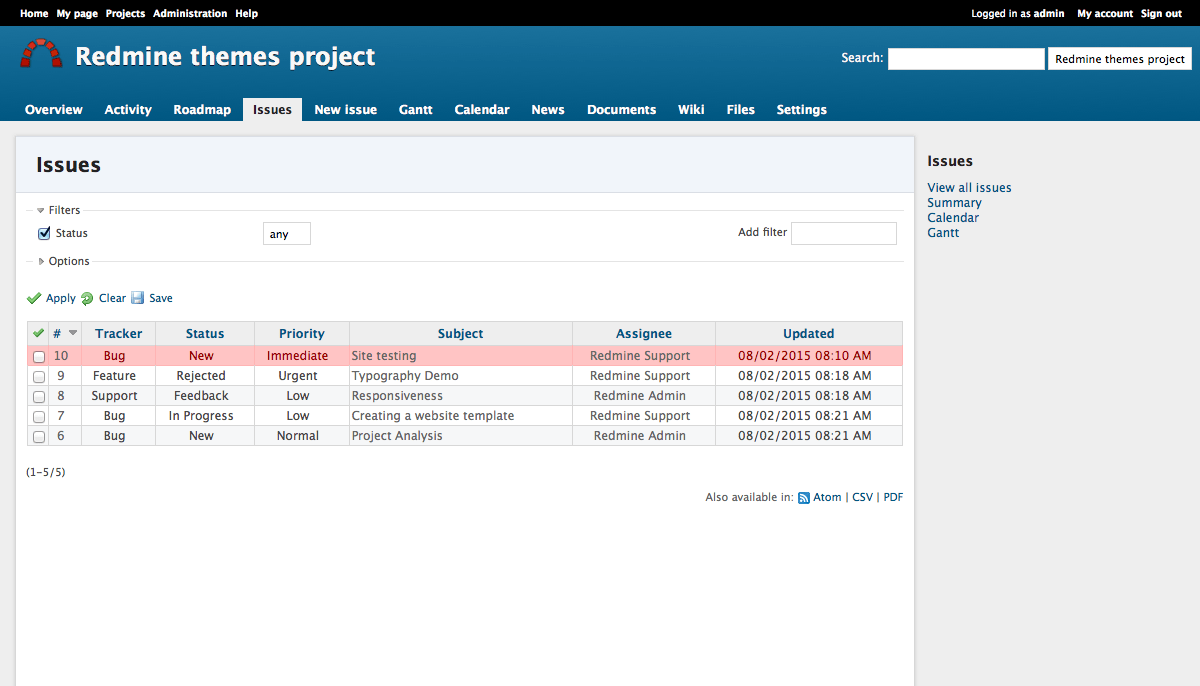
Task: Select checkbox for issue 6
Action: tap(39, 436)
